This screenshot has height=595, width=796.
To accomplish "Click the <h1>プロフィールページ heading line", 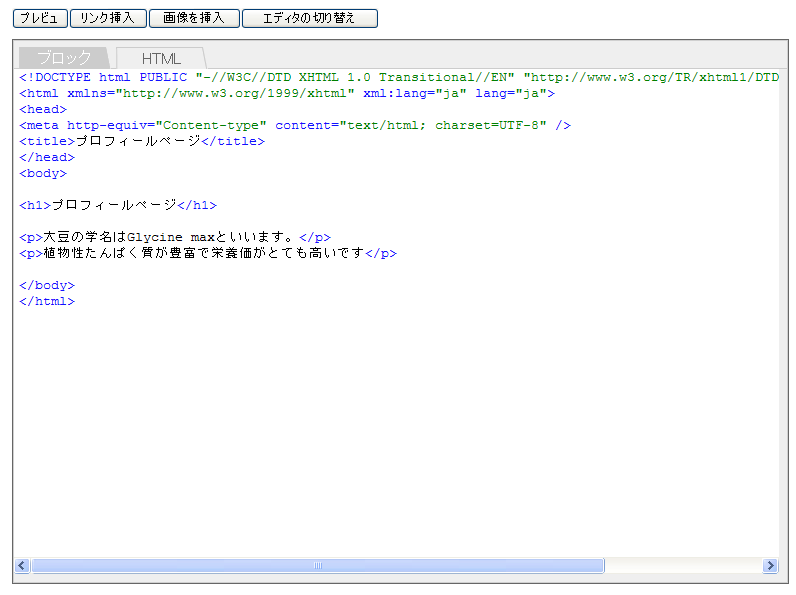I will pyautogui.click(x=118, y=205).
